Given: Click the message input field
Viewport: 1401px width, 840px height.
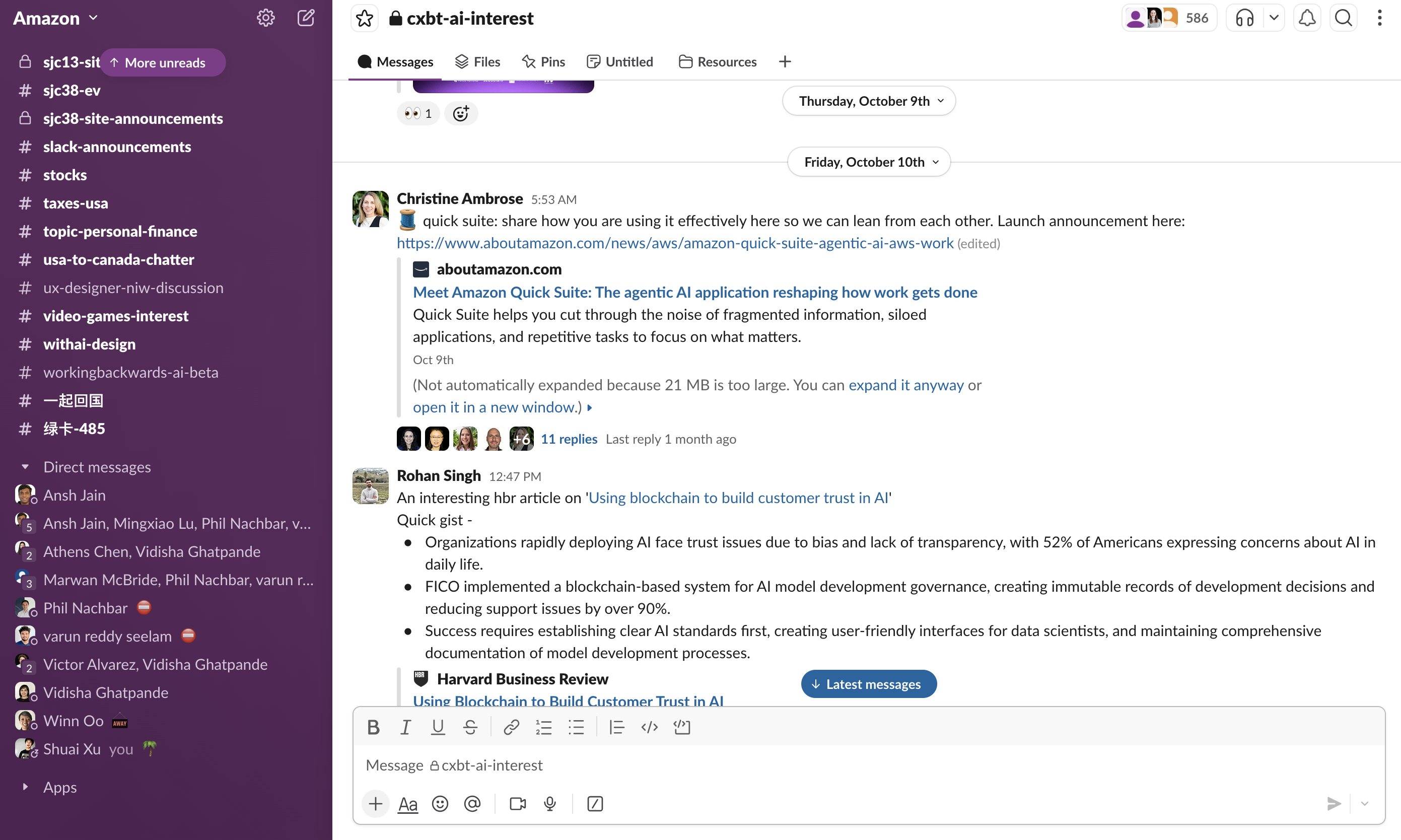Looking at the screenshot, I should (x=849, y=765).
